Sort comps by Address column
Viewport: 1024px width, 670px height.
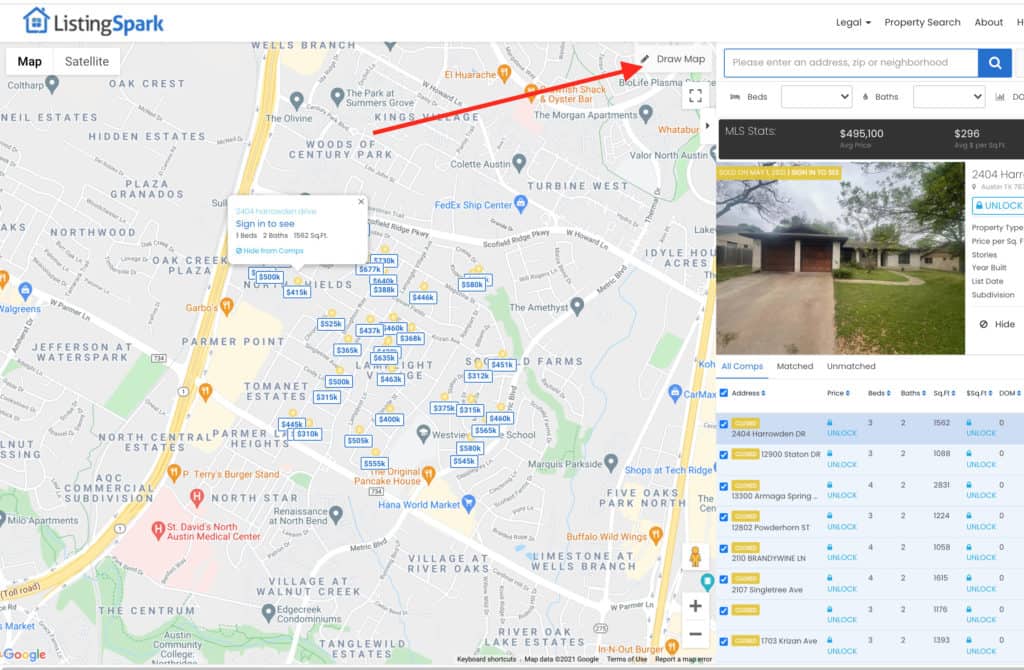coord(748,393)
